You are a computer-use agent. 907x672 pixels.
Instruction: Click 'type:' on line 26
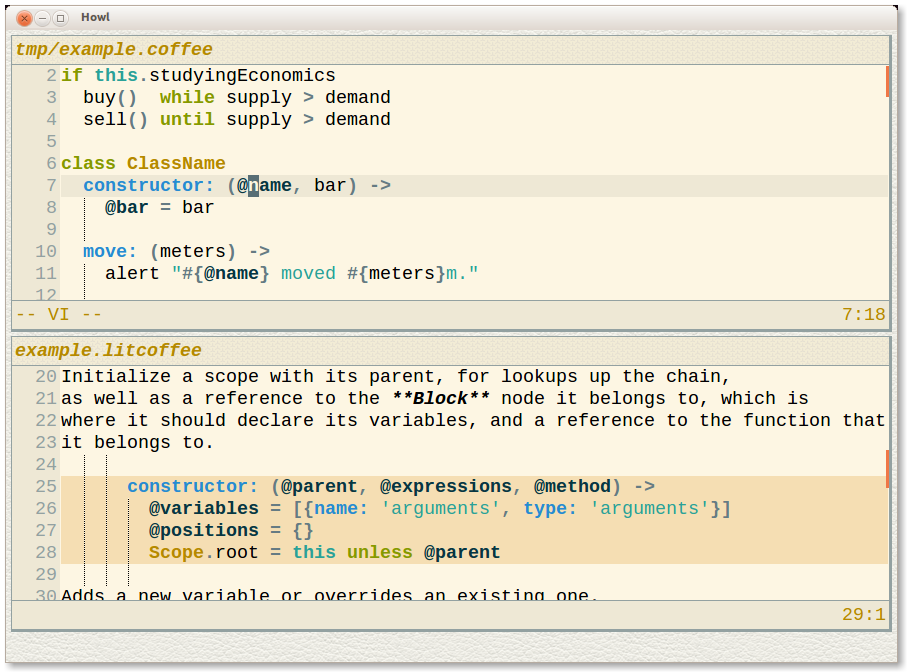[x=550, y=508]
